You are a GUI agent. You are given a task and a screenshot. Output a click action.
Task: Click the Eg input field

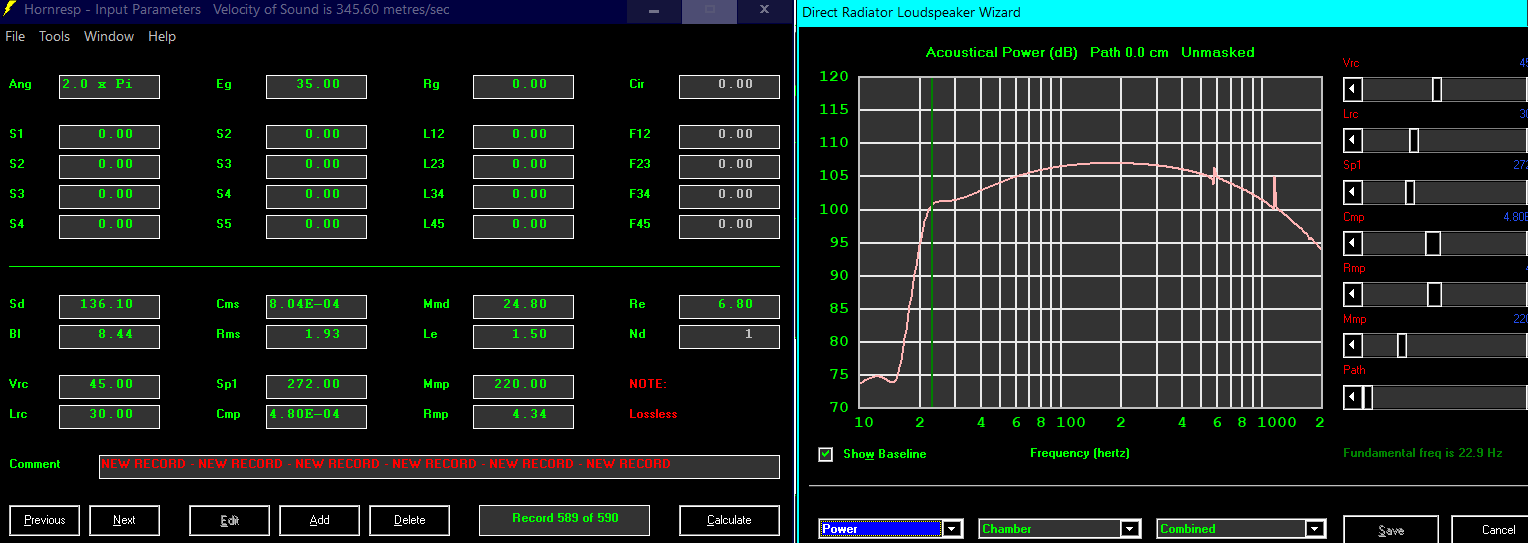click(316, 86)
